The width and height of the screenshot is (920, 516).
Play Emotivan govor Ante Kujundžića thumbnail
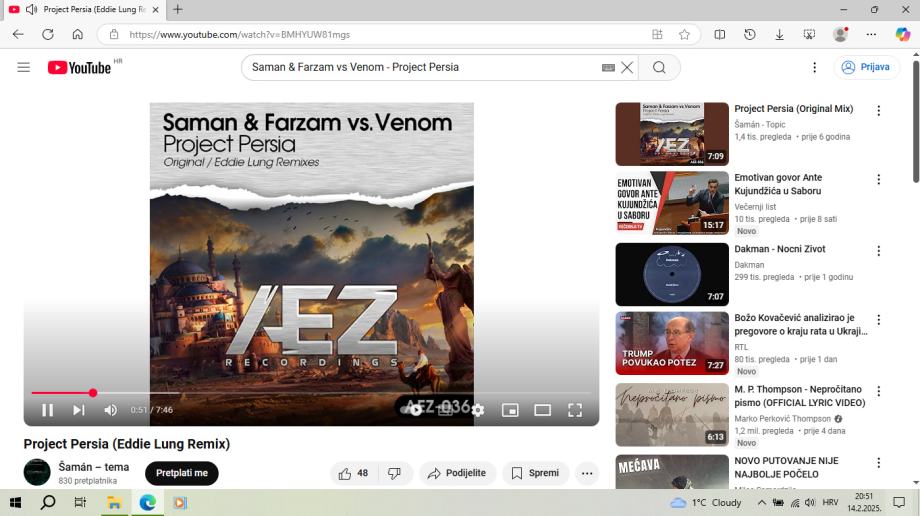[x=672, y=203]
